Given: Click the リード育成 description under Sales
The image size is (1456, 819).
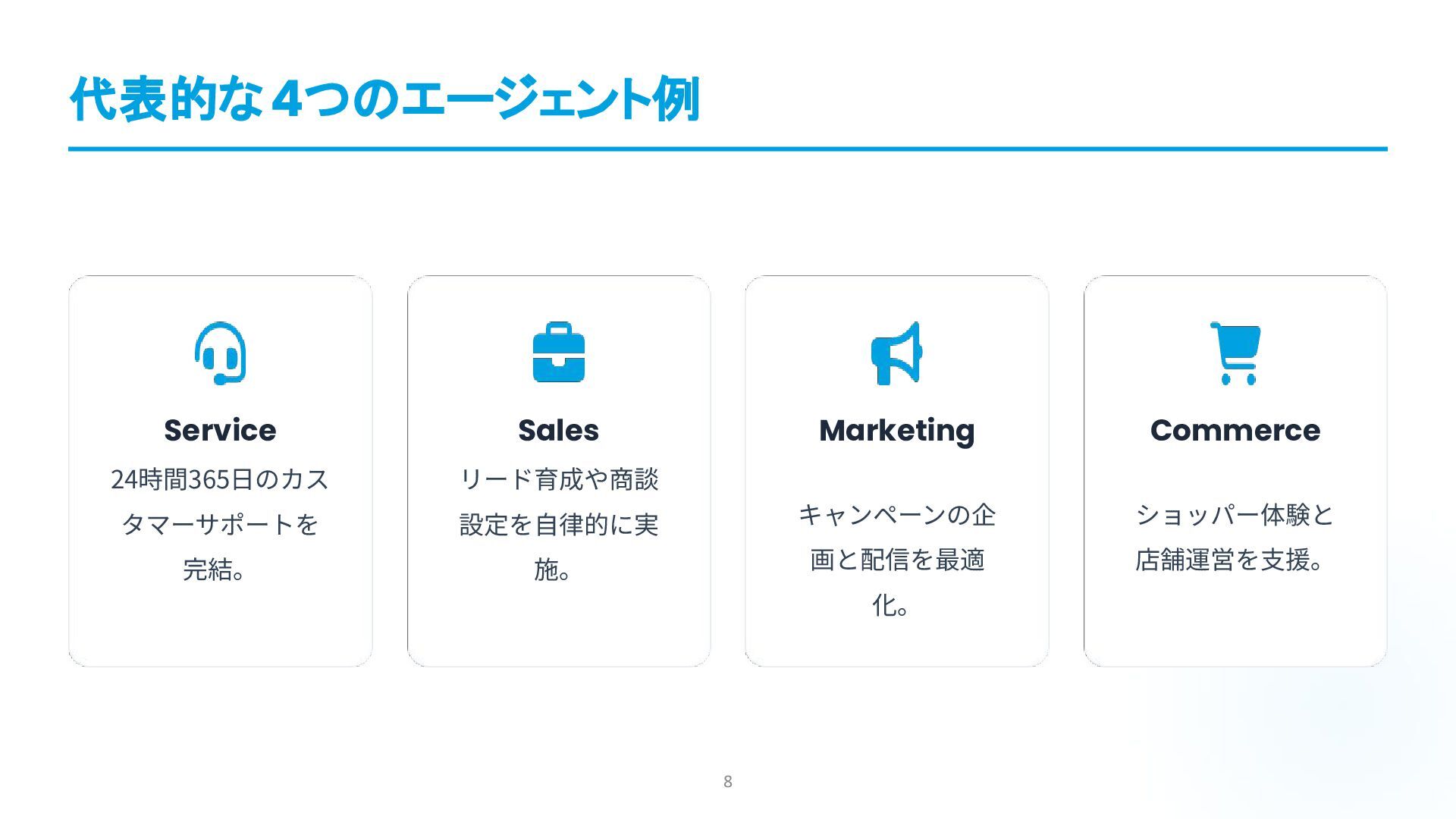Looking at the screenshot, I should point(558,479).
